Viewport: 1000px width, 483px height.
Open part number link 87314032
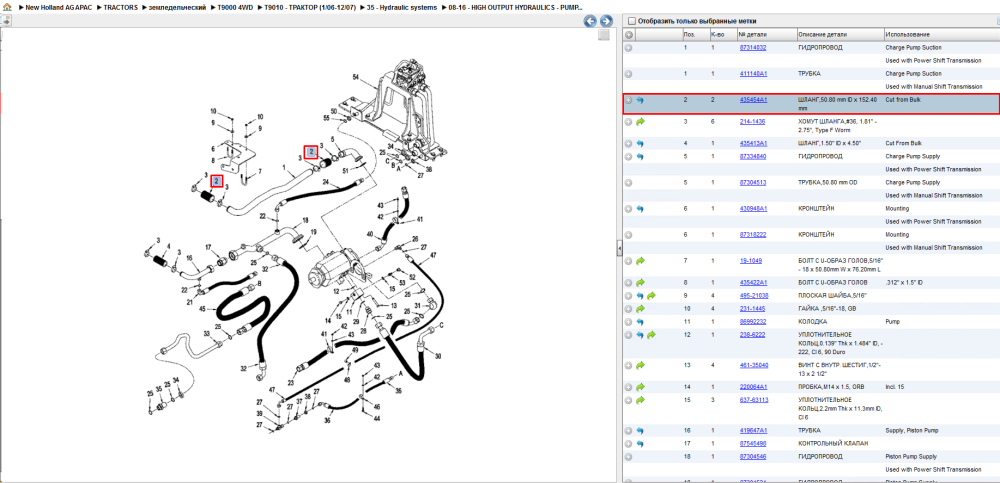(x=753, y=48)
